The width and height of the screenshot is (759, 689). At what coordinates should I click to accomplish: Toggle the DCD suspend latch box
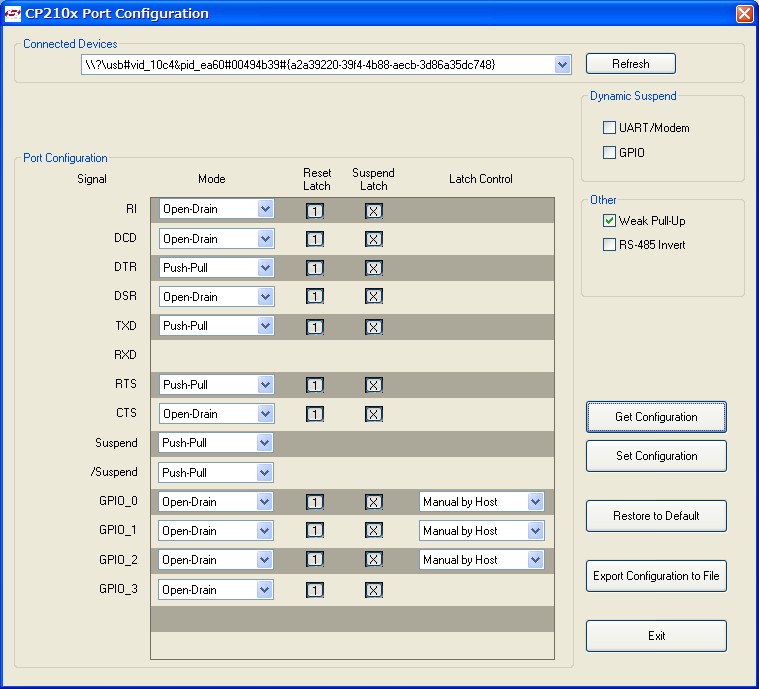tap(374, 239)
